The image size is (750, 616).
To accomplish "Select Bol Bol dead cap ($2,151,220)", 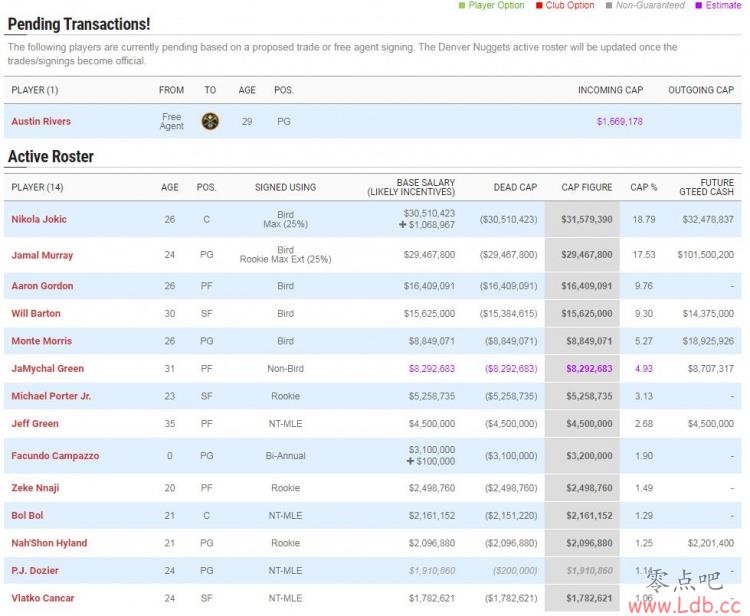I will point(511,516).
